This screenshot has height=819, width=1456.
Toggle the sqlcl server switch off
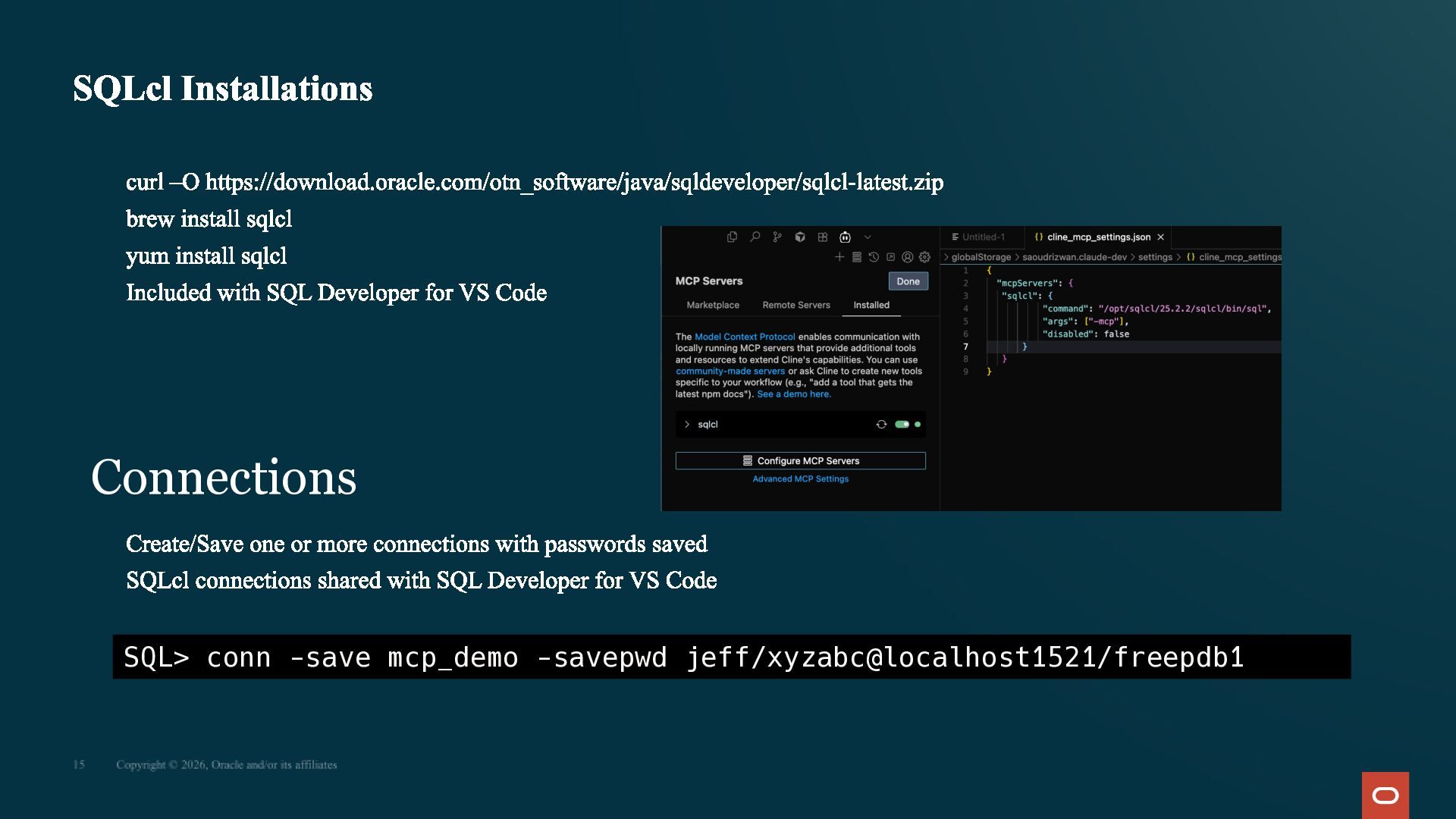[x=902, y=425]
